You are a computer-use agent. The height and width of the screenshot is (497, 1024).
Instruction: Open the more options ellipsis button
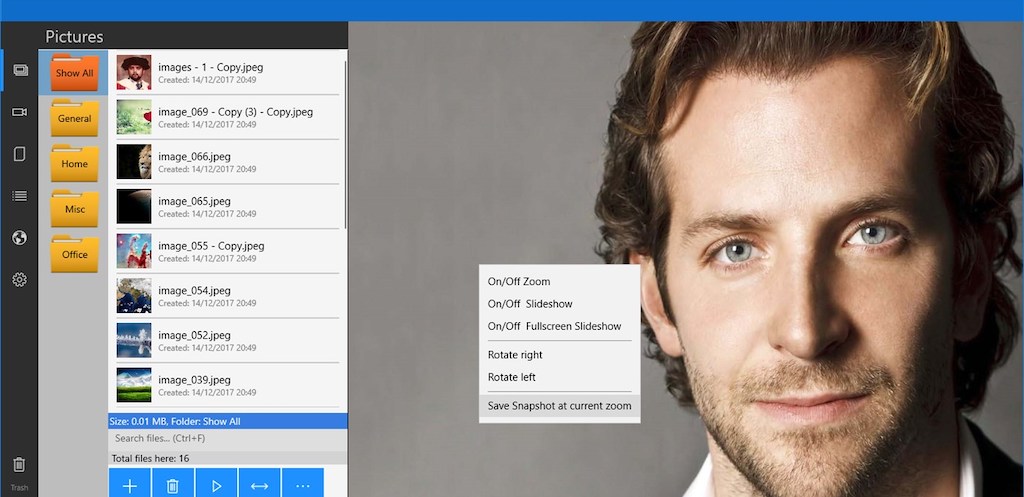[303, 485]
